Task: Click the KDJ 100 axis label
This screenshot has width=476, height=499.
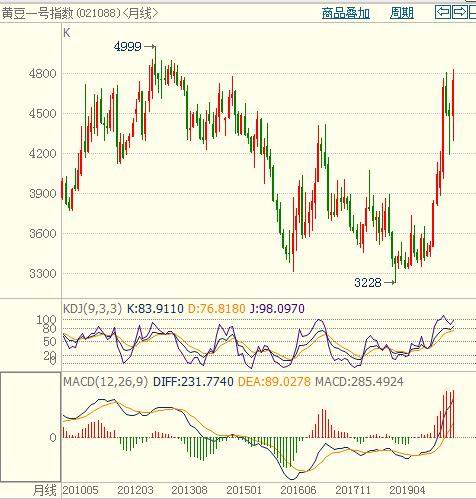Action: pyautogui.click(x=46, y=320)
